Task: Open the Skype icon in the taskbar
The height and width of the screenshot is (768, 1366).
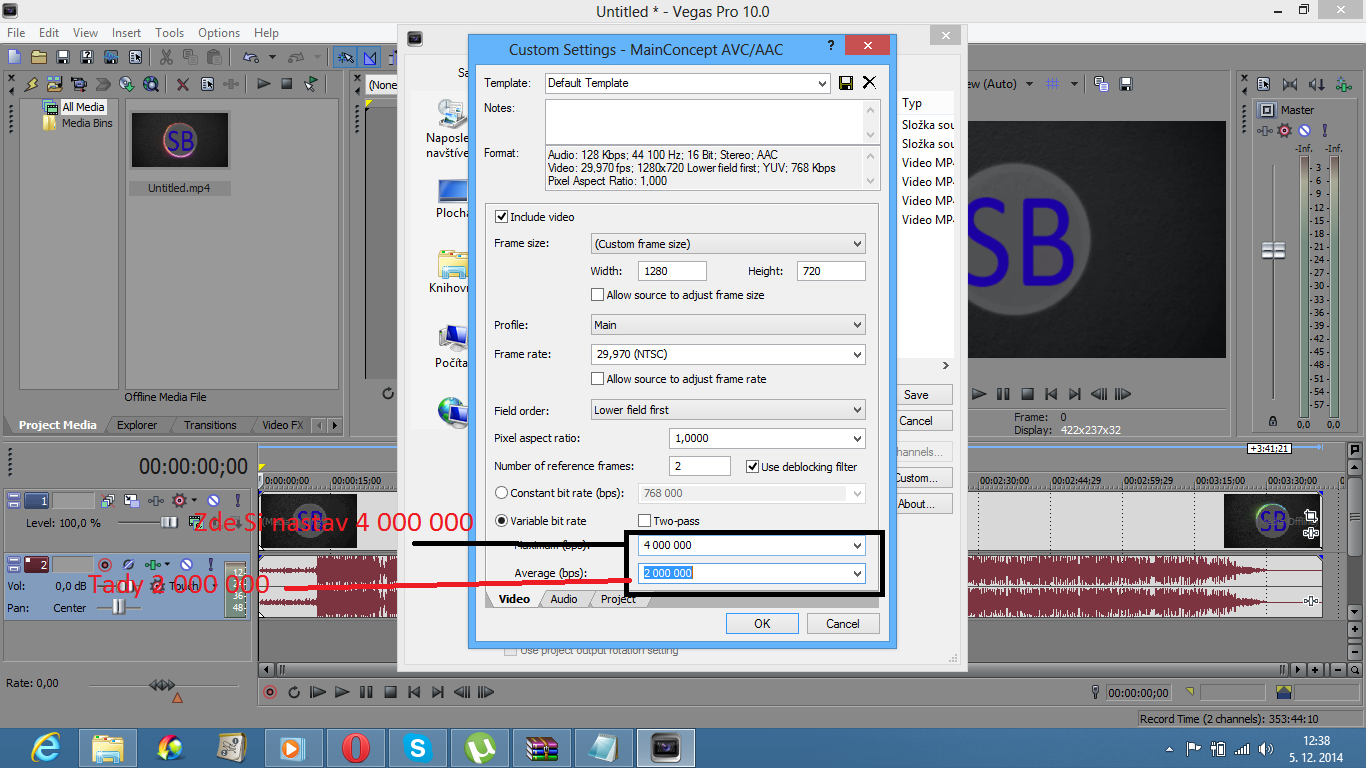Action: click(417, 747)
